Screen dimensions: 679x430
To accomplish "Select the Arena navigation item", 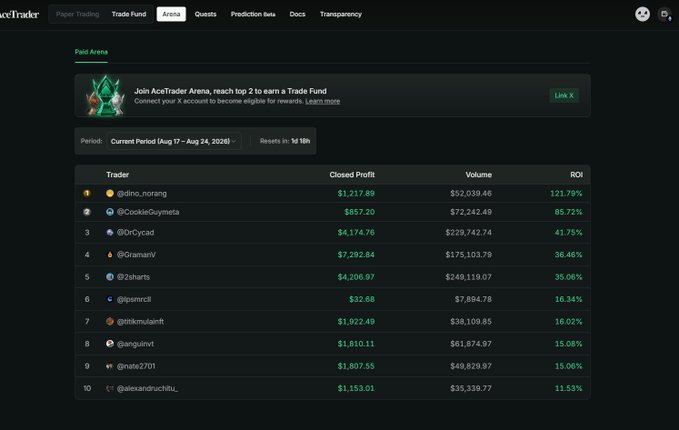I will coord(171,14).
